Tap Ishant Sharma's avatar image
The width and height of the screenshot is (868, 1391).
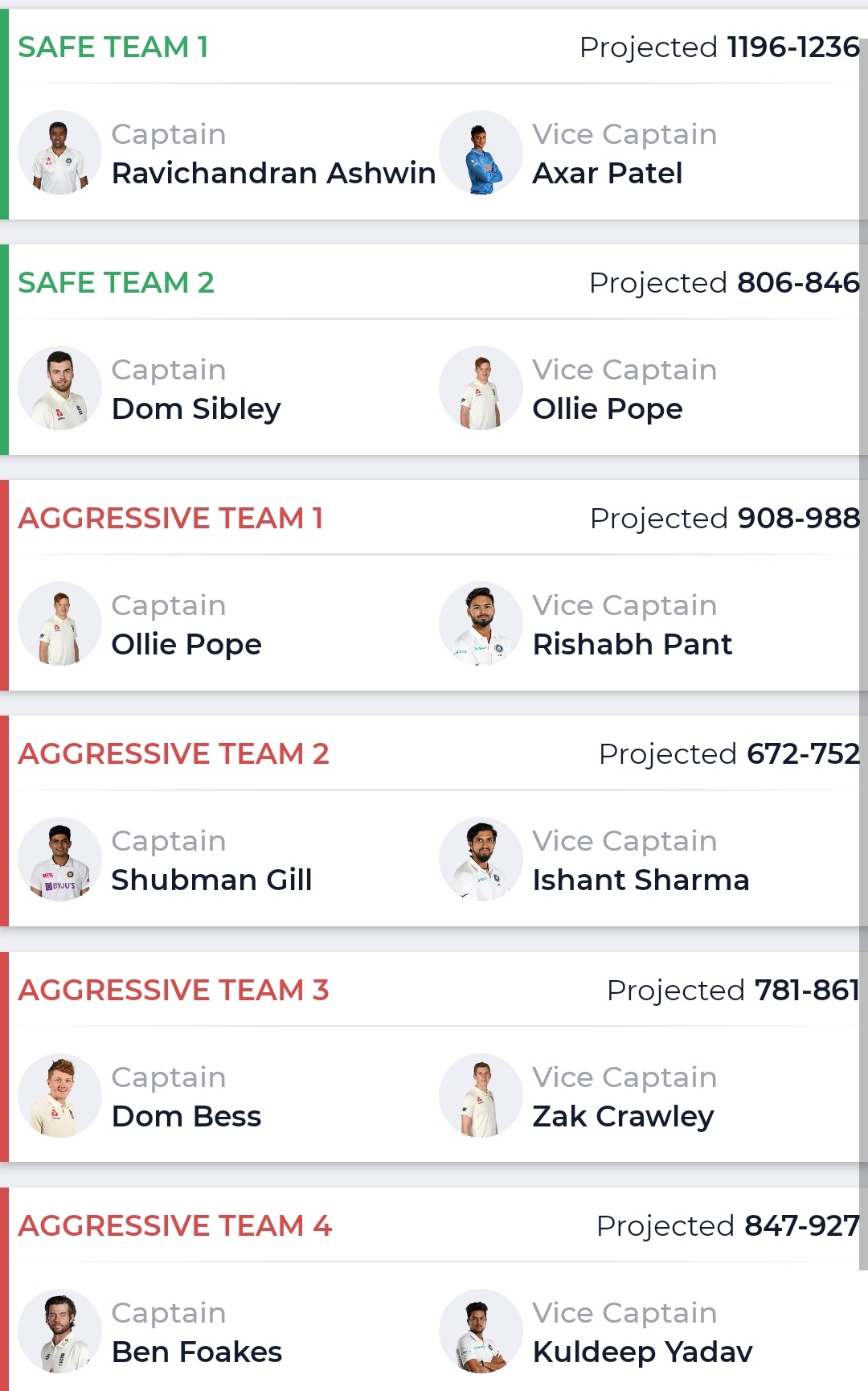481,860
